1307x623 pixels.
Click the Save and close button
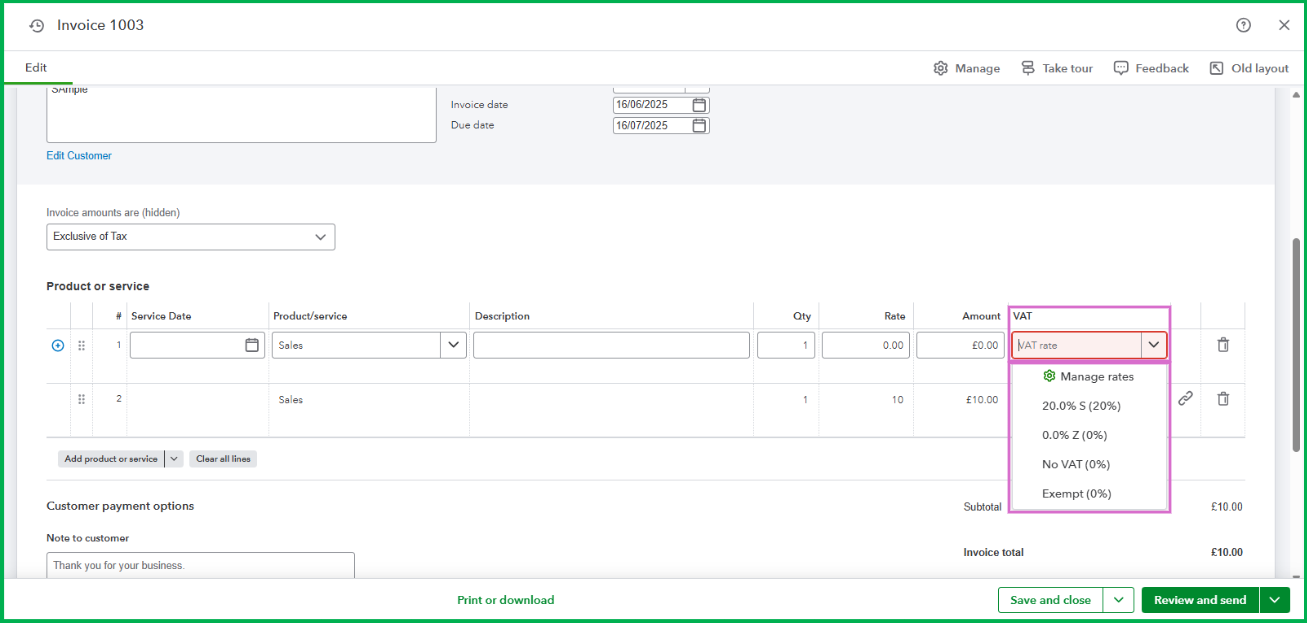(1050, 600)
